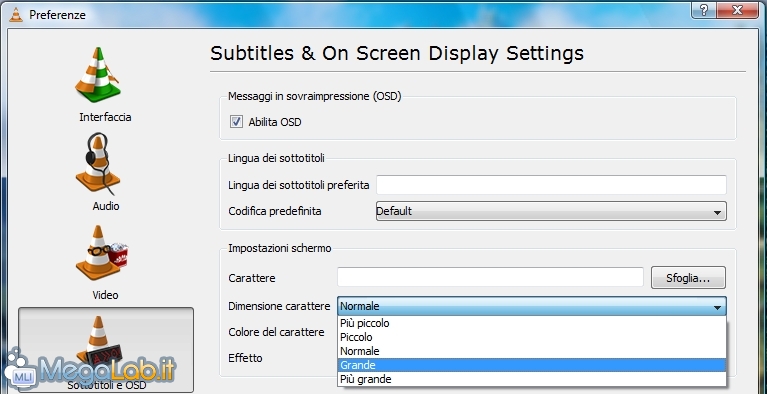The height and width of the screenshot is (394, 767).
Task: Focus the Lingua dei sottotitoli preferita field
Action: click(551, 185)
